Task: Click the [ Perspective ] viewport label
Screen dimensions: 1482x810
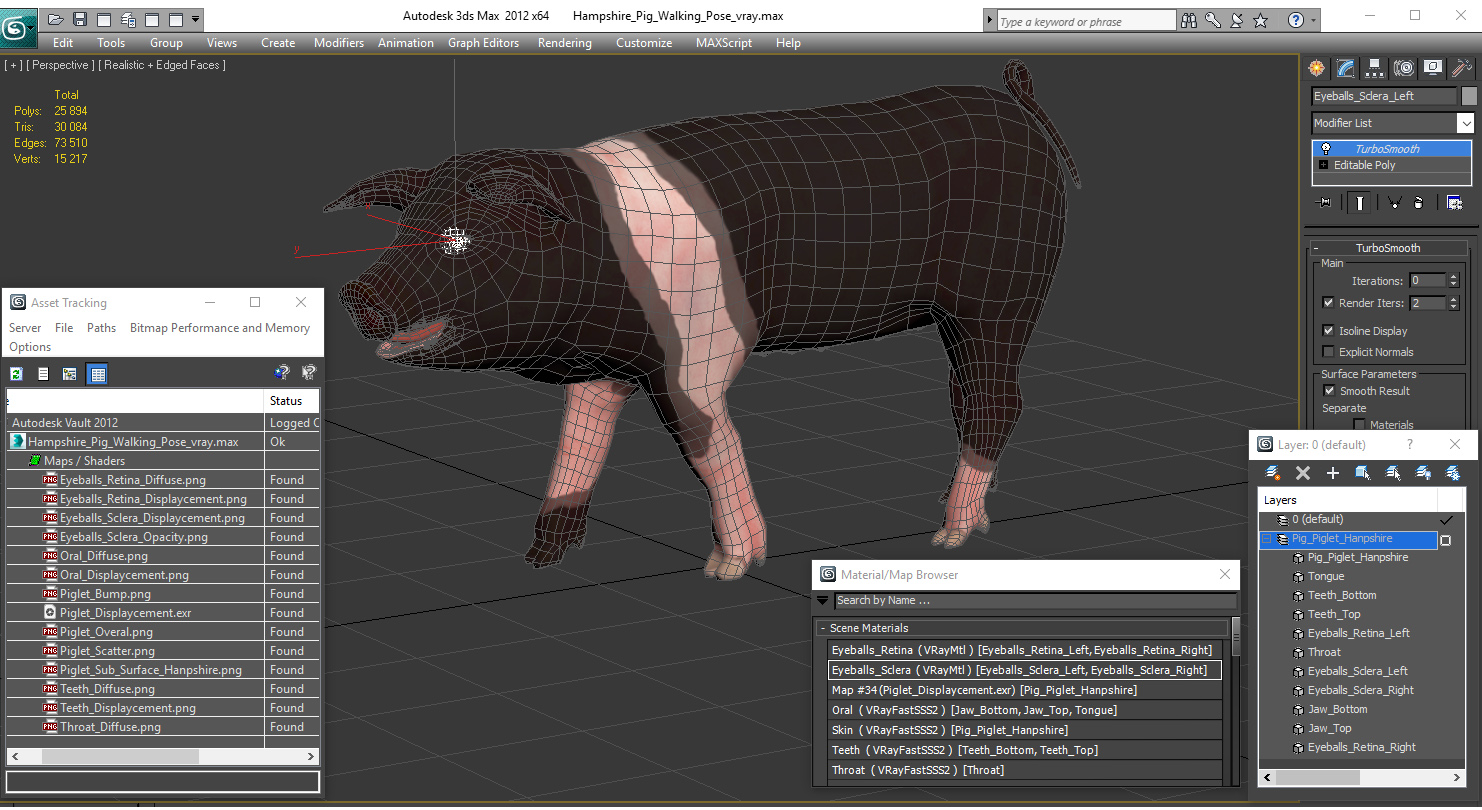Action: [61, 65]
